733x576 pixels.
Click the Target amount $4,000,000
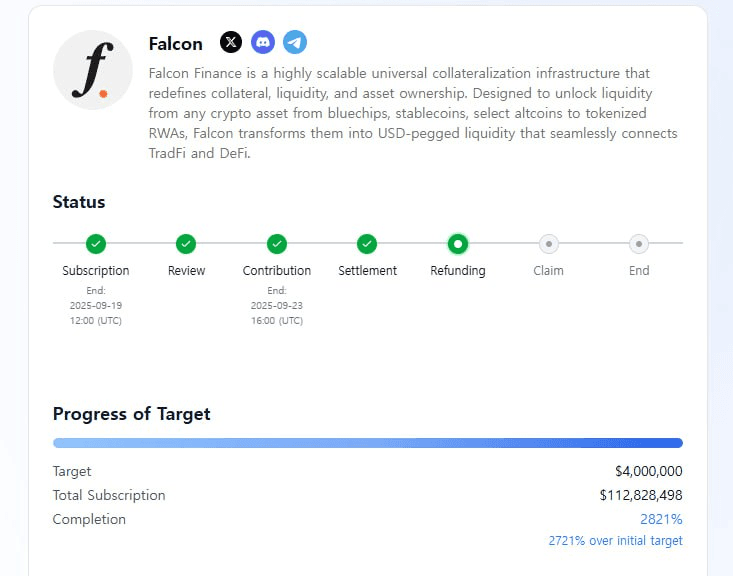point(648,471)
